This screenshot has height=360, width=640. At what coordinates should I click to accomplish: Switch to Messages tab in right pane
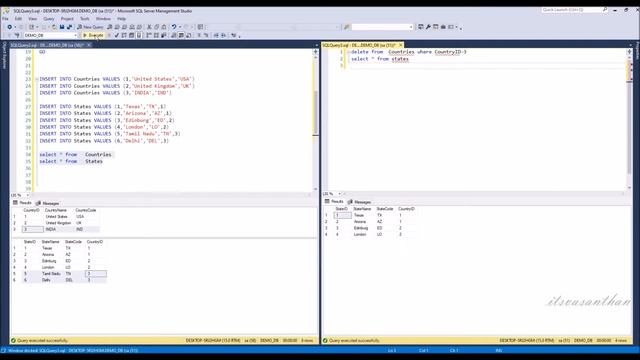tap(360, 202)
